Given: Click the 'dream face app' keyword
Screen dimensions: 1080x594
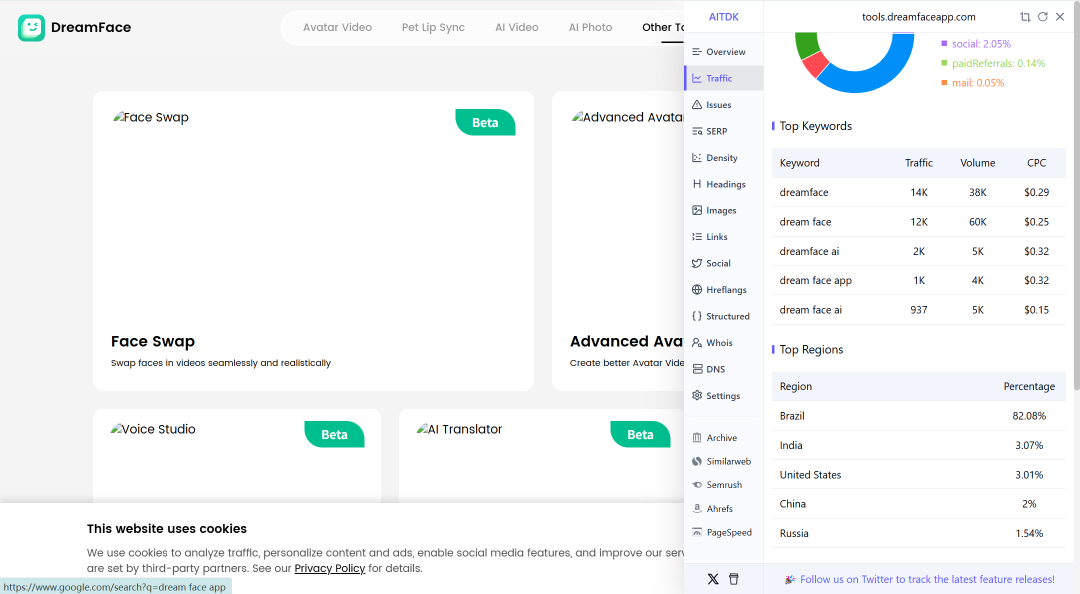Looking at the screenshot, I should [x=816, y=280].
